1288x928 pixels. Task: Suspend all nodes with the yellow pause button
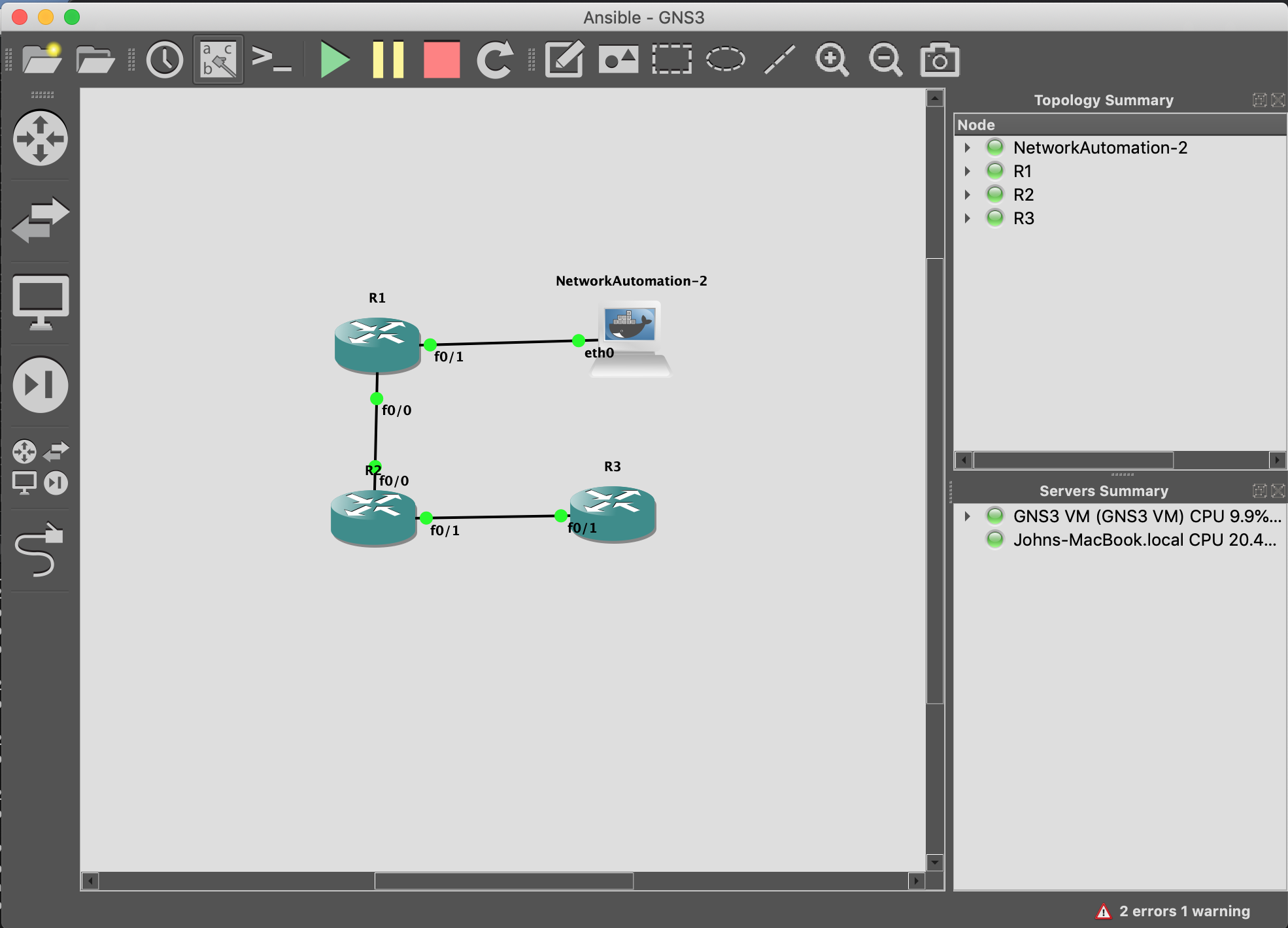388,60
